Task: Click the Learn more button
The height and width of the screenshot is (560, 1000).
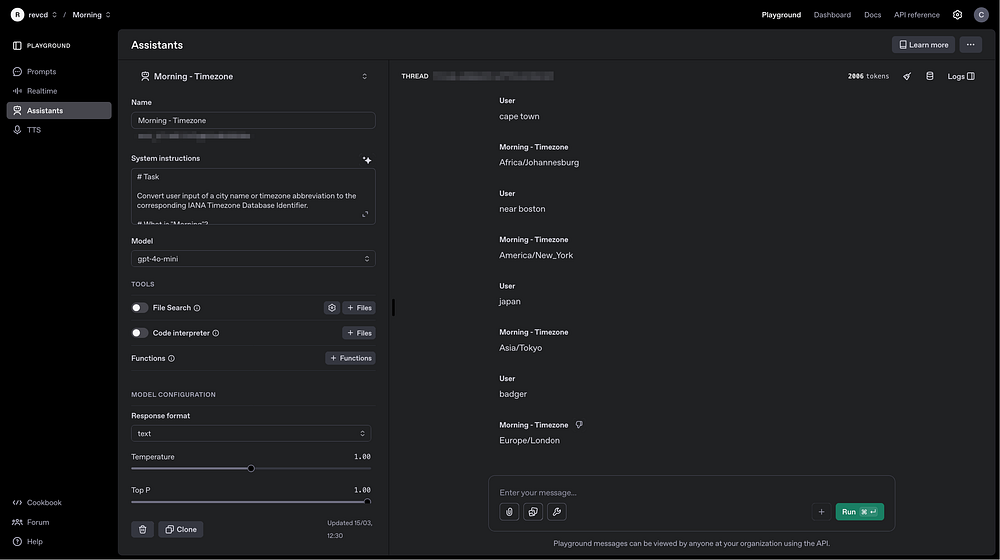Action: pos(923,45)
